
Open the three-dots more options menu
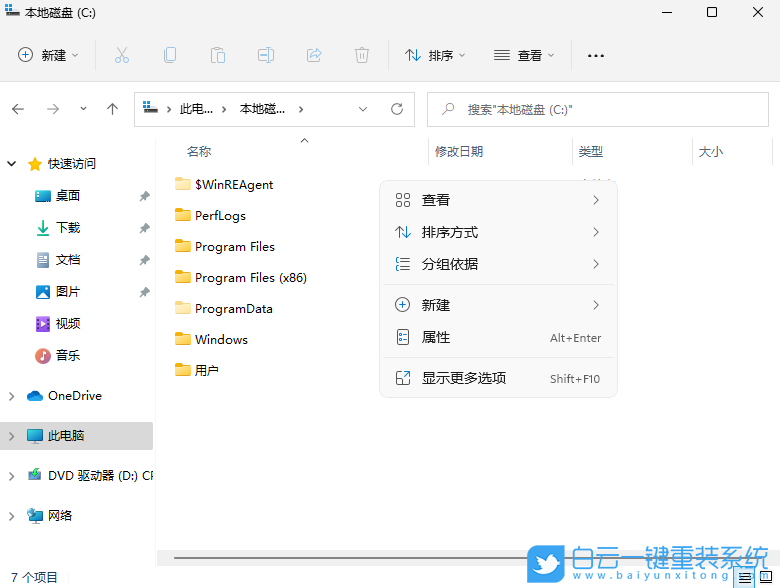[595, 56]
